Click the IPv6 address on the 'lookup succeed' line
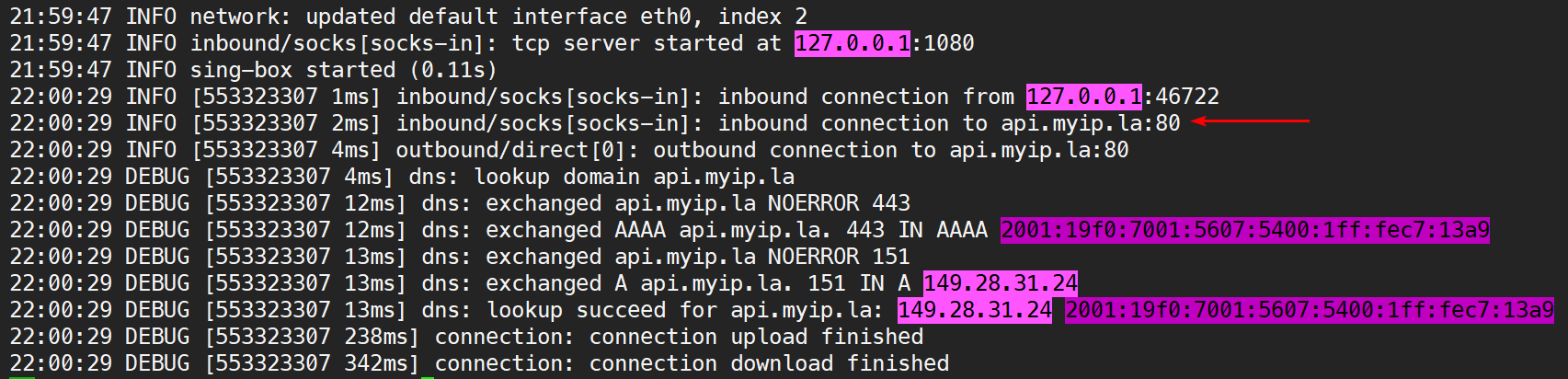Image resolution: width=1568 pixels, height=379 pixels. [1309, 310]
